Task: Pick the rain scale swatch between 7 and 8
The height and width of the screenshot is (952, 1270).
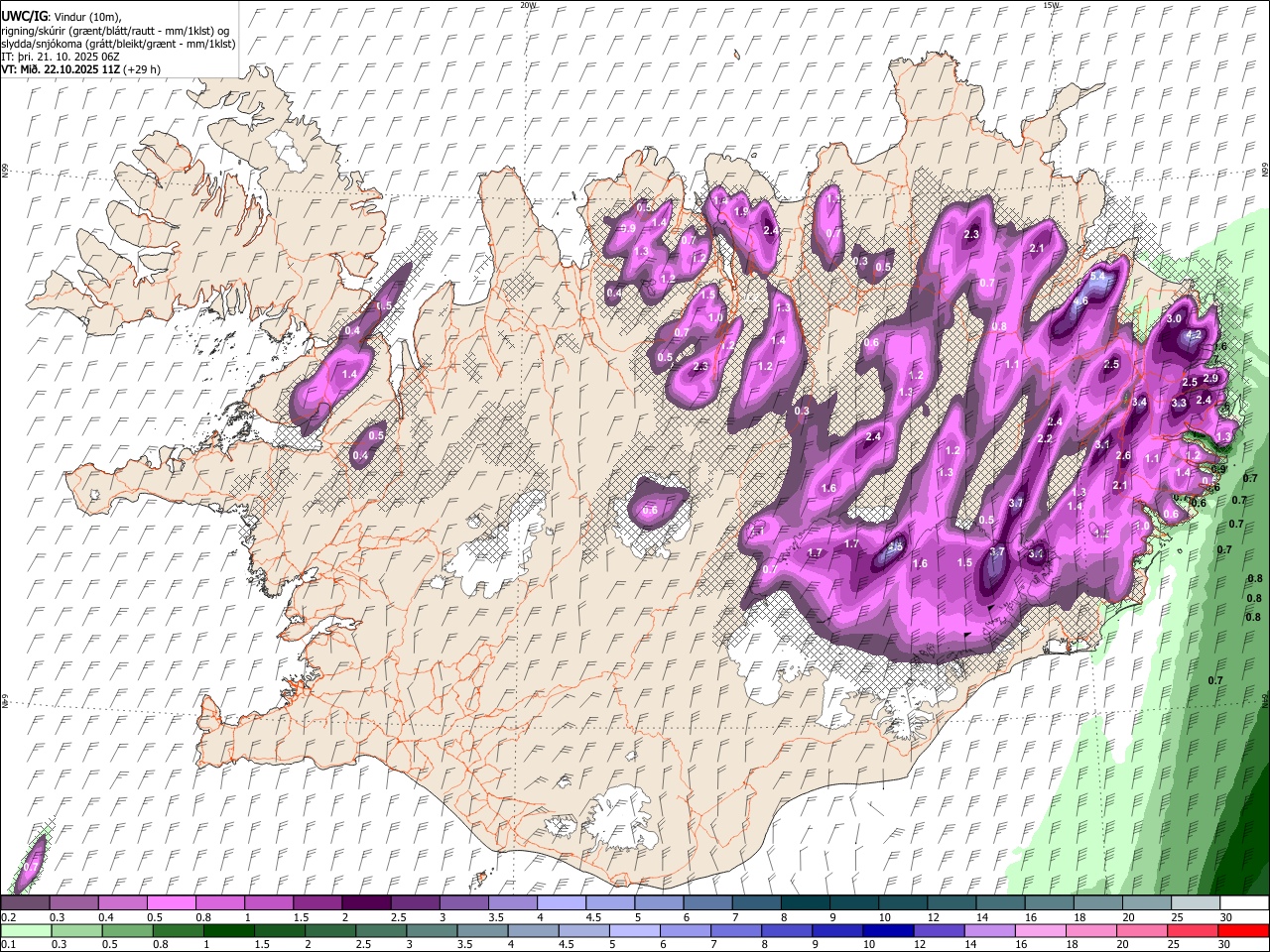Action: point(734,931)
